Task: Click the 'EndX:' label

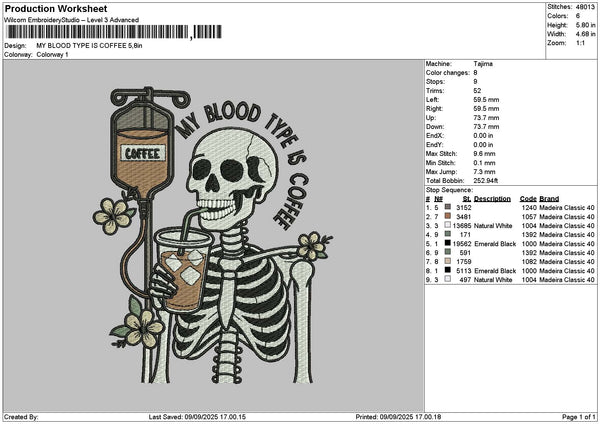Action: tap(434, 136)
